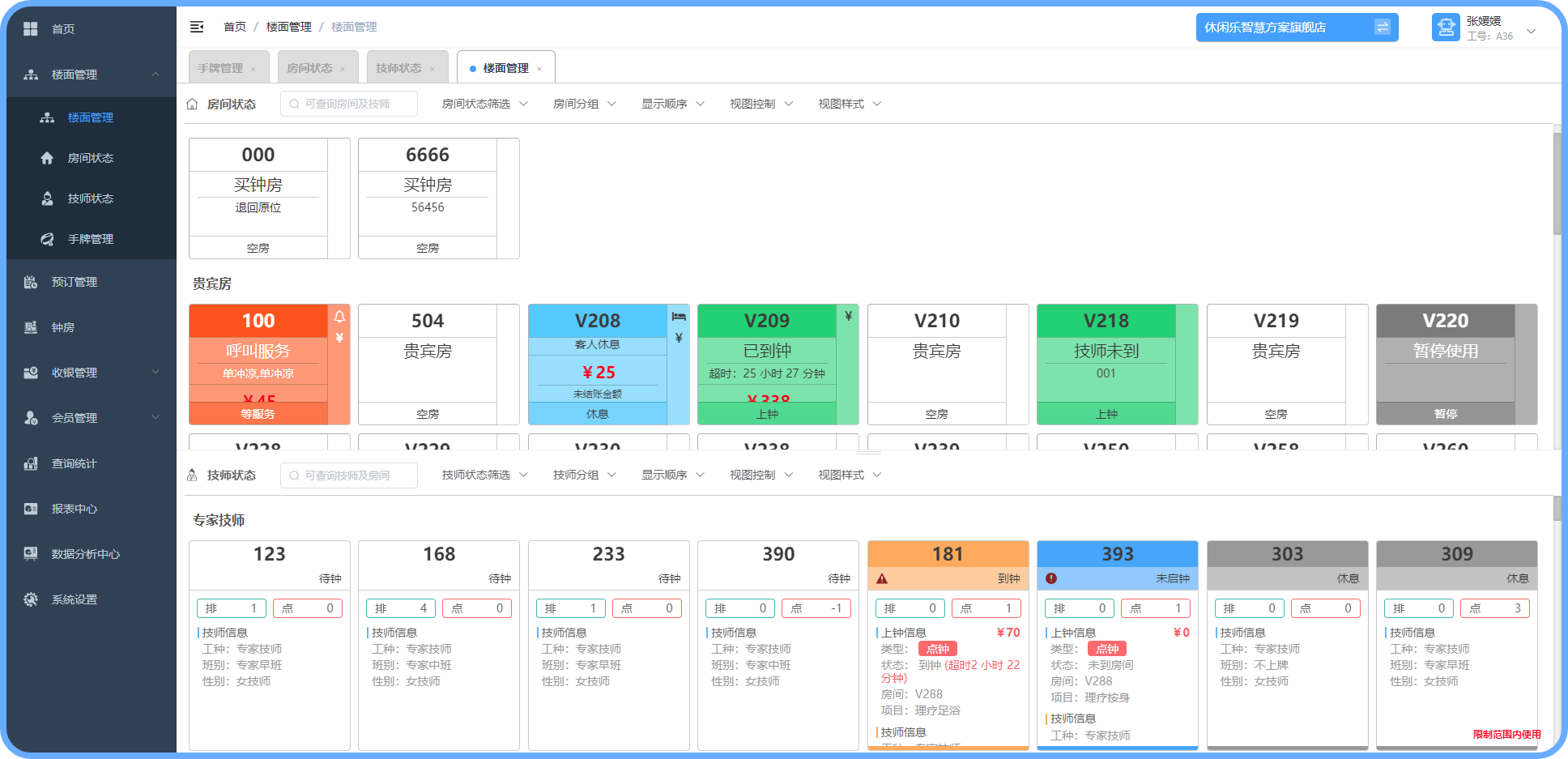The image size is (1568, 759).
Task: Close the 房间状态 tab
Action: [343, 69]
